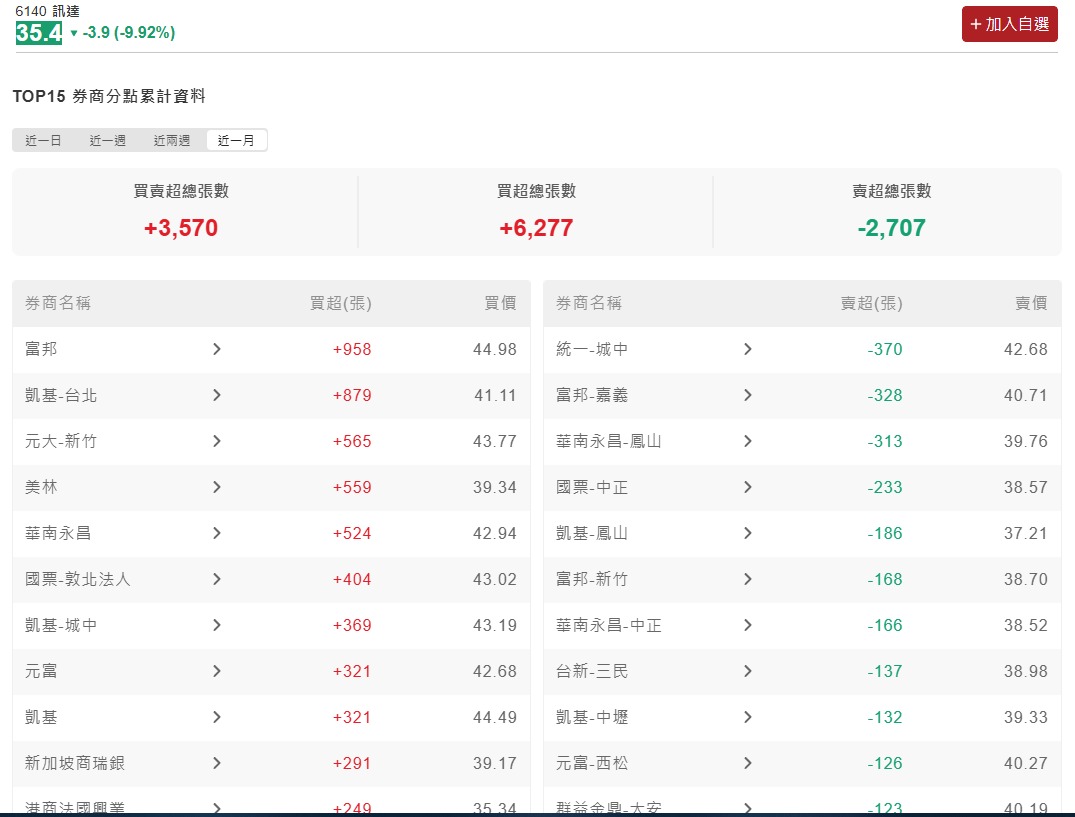Image resolution: width=1075 pixels, height=817 pixels.
Task: Click the 賣超(張) column header
Action: click(871, 303)
